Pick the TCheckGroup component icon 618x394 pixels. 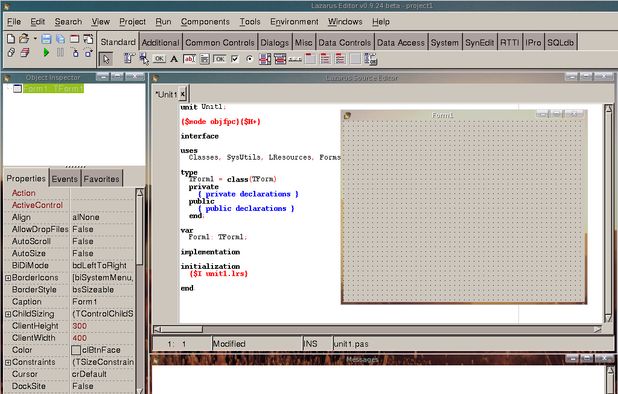point(340,59)
